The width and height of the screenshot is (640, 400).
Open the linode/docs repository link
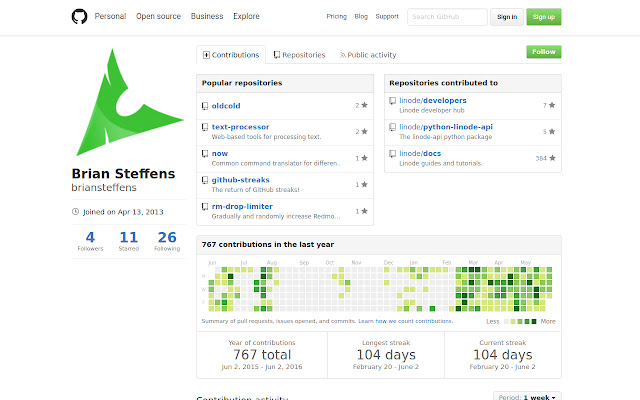pos(420,153)
